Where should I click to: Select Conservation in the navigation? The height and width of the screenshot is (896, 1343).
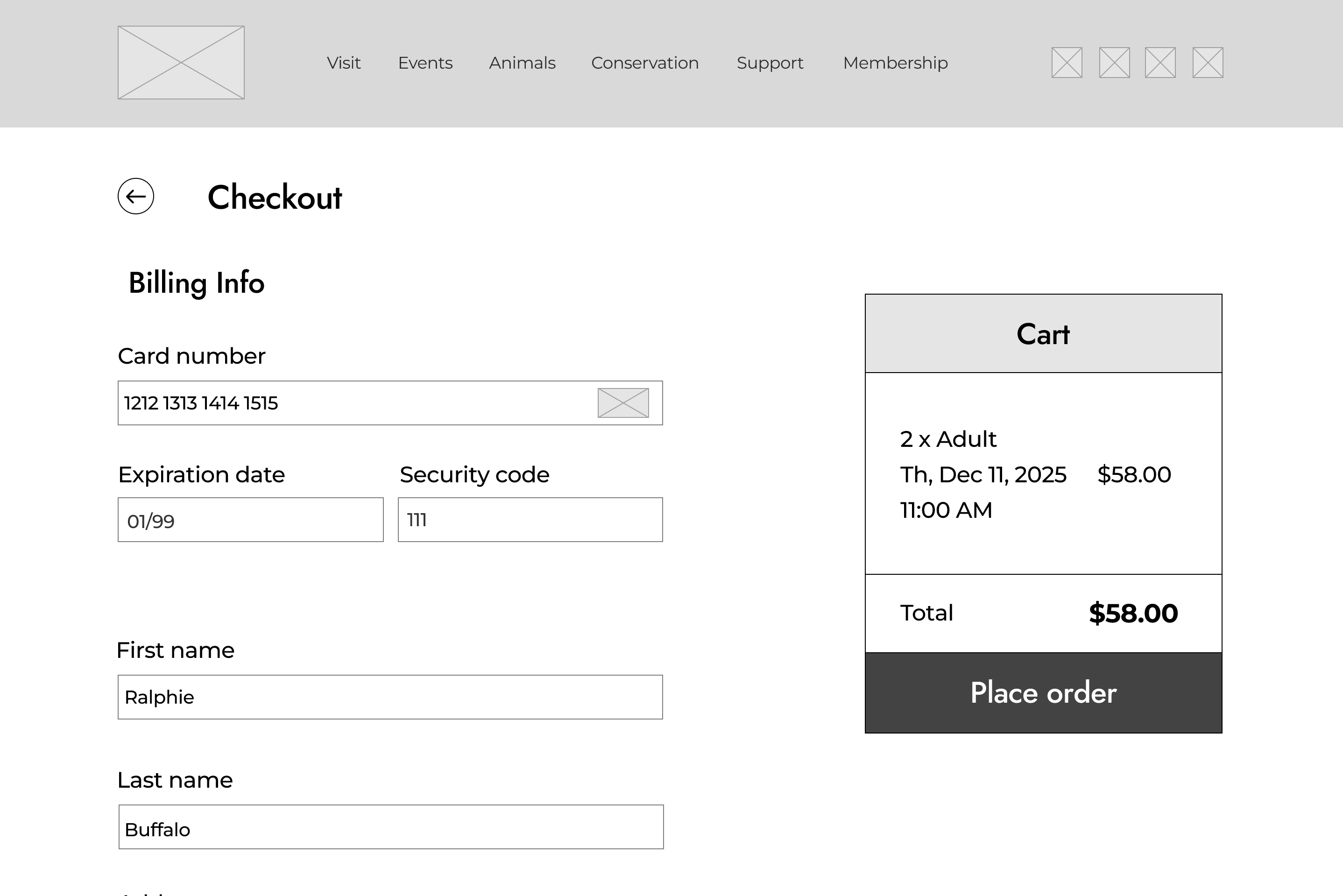pyautogui.click(x=644, y=63)
